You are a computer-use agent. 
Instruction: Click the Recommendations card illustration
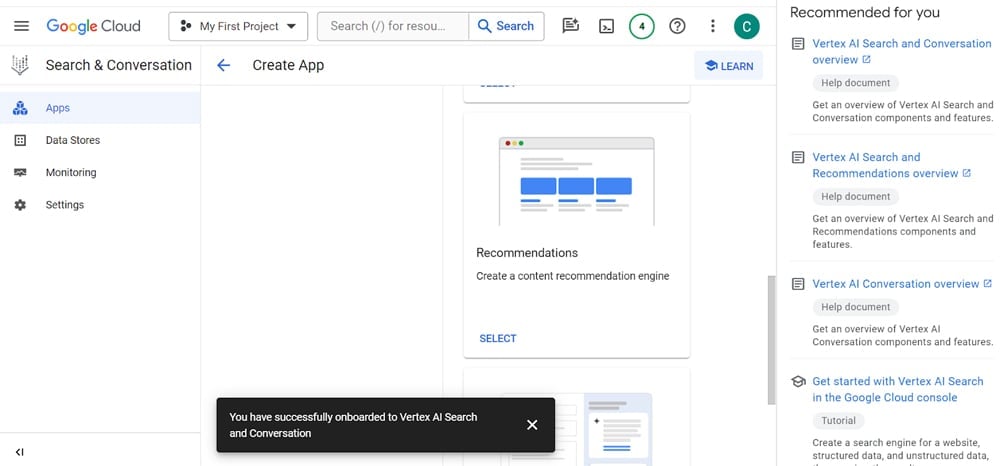[577, 181]
